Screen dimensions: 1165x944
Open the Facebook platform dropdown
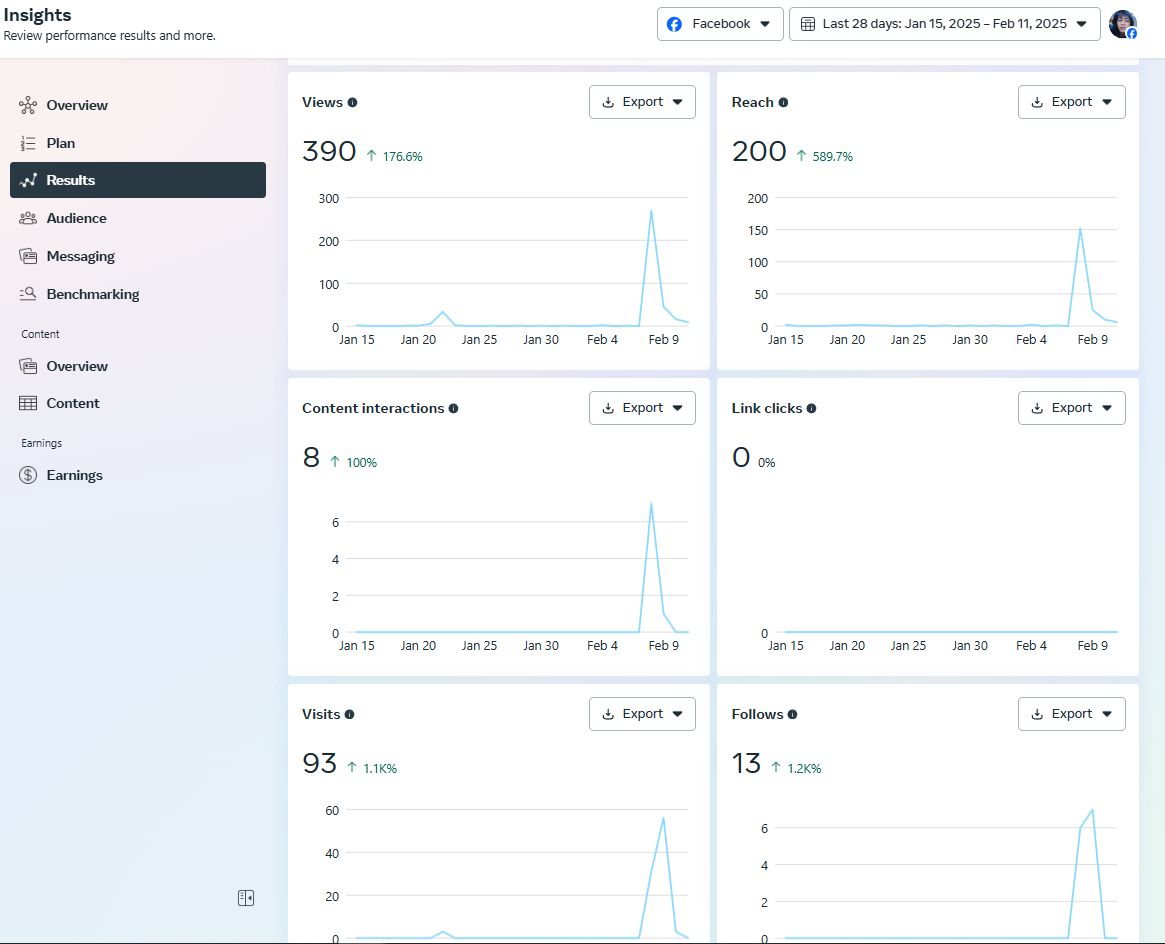point(720,24)
